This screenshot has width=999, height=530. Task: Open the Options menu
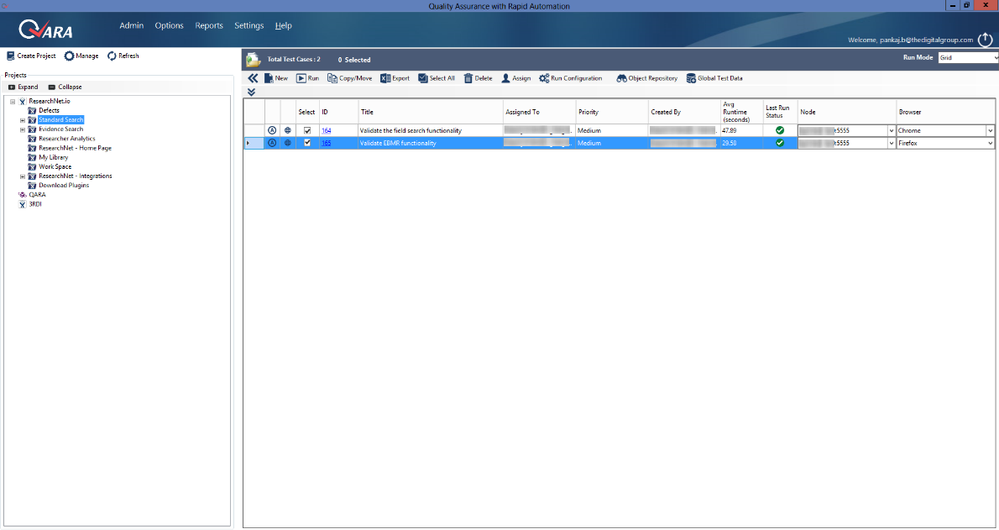[169, 25]
